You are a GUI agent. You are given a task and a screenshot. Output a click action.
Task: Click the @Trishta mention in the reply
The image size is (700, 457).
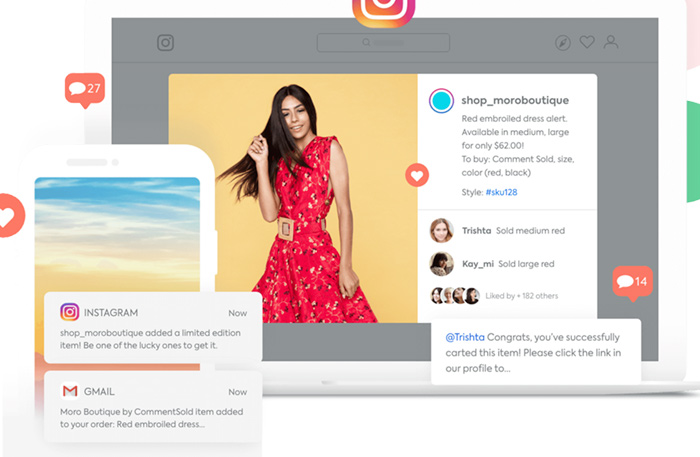pyautogui.click(x=465, y=337)
